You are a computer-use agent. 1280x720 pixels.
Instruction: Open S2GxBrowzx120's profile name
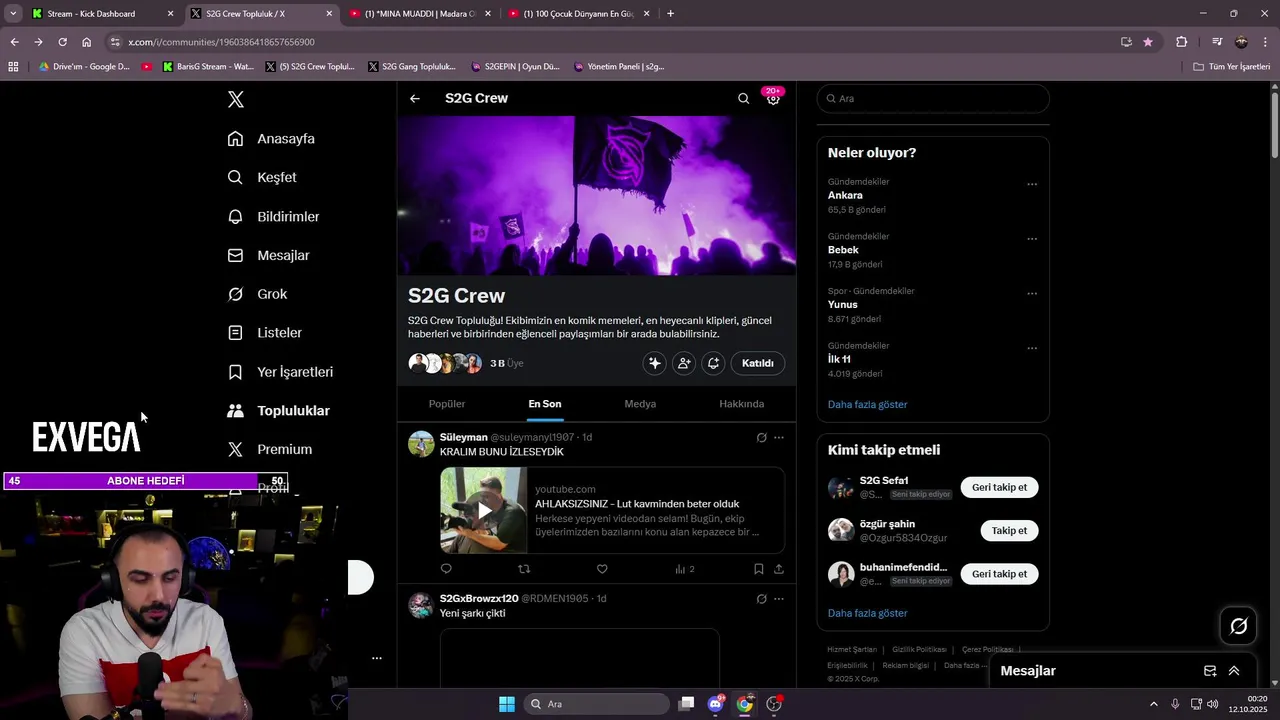click(479, 598)
